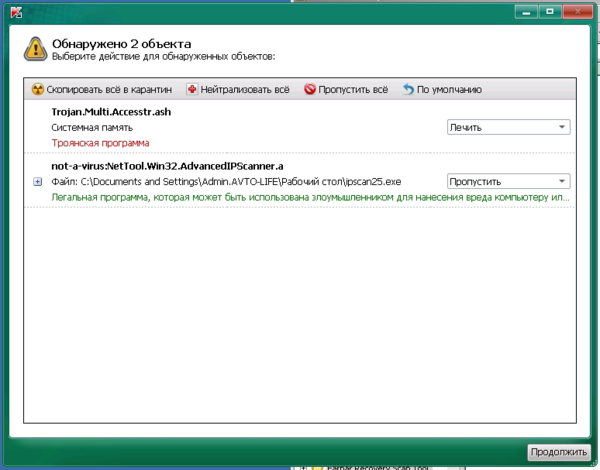Click the yellow warning triangle icon
Screen dimensions: 600x470
click(36, 49)
